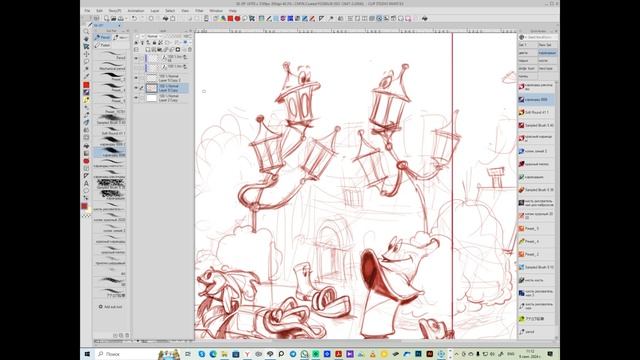The image size is (640, 360).
Task: Open the Layer menu
Action: point(155,11)
